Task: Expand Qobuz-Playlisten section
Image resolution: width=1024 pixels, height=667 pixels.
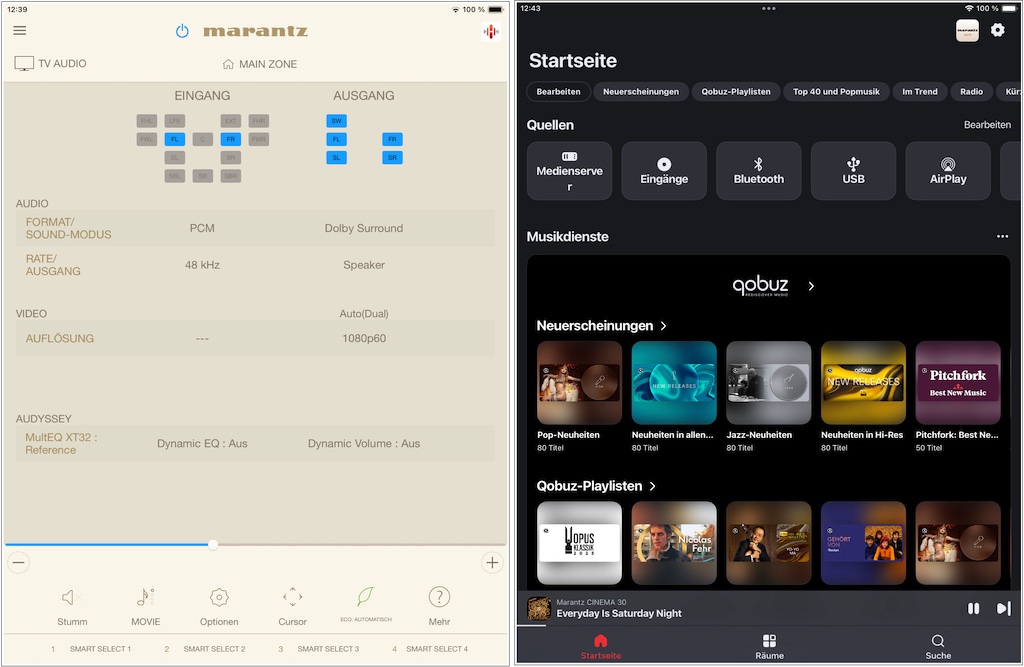Action: [x=652, y=486]
